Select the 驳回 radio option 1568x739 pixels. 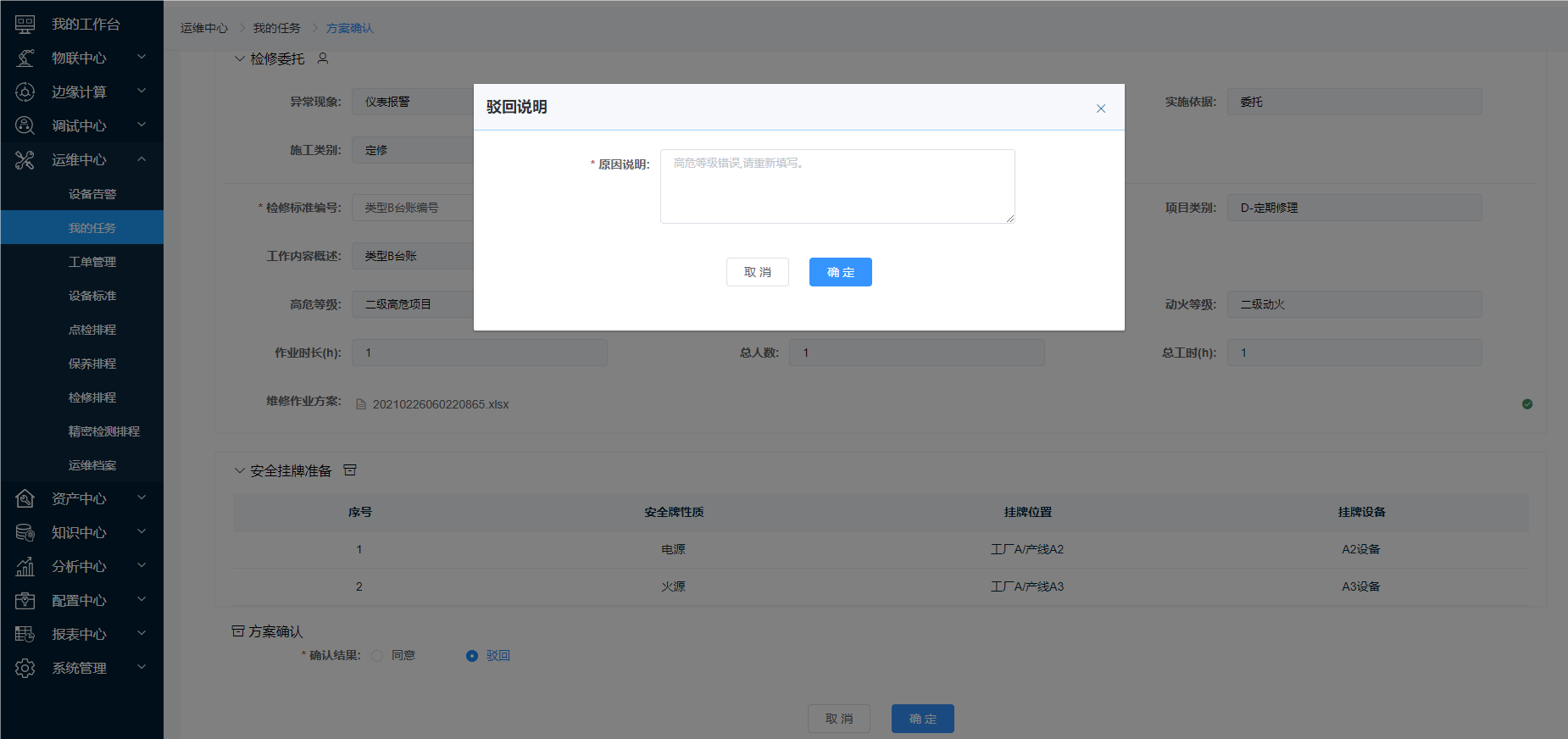click(472, 656)
